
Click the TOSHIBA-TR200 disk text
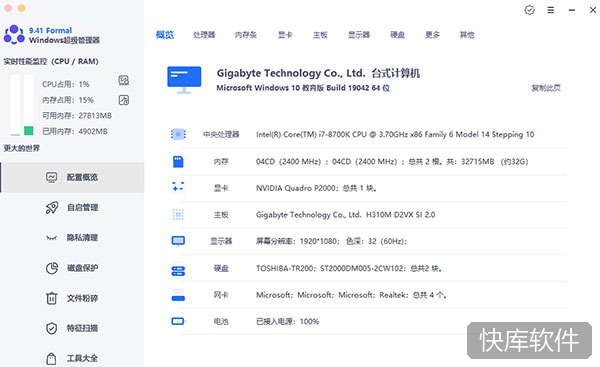click(349, 268)
